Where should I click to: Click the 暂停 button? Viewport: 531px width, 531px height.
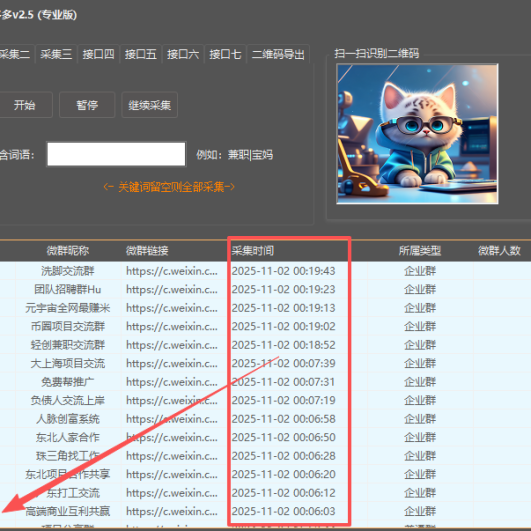click(x=87, y=105)
